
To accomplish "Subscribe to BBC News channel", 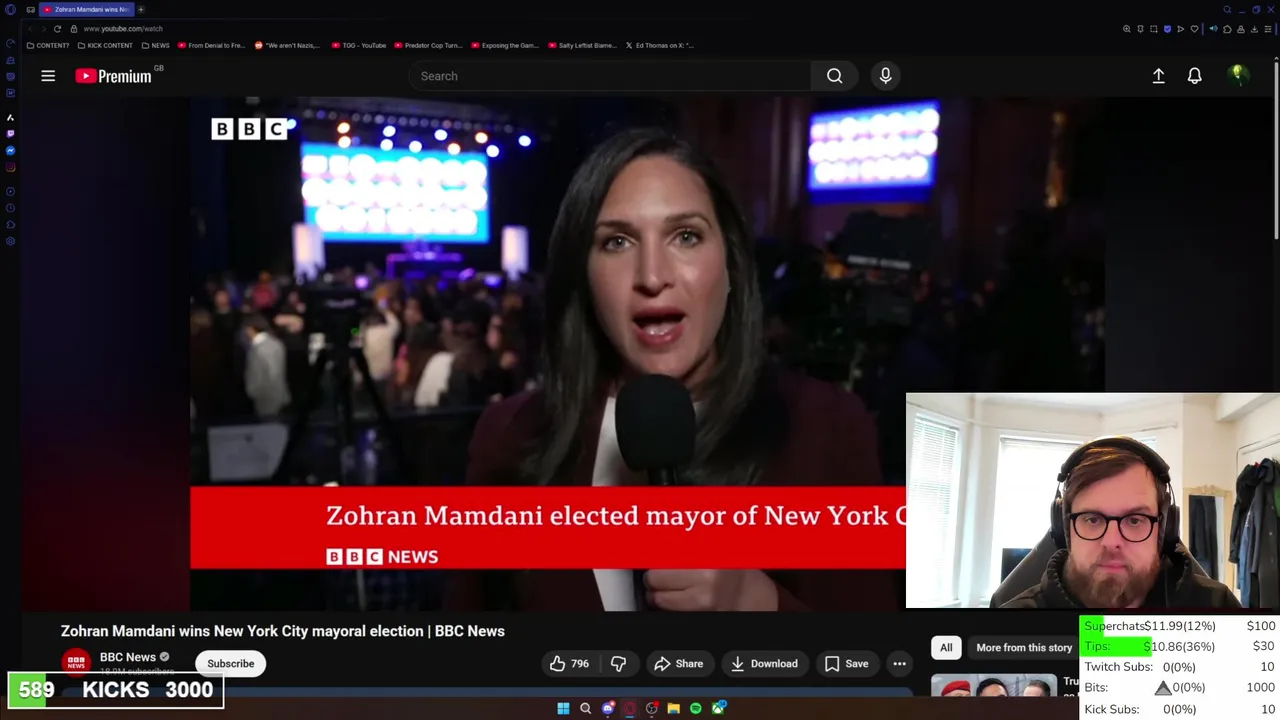I will pyautogui.click(x=231, y=664).
